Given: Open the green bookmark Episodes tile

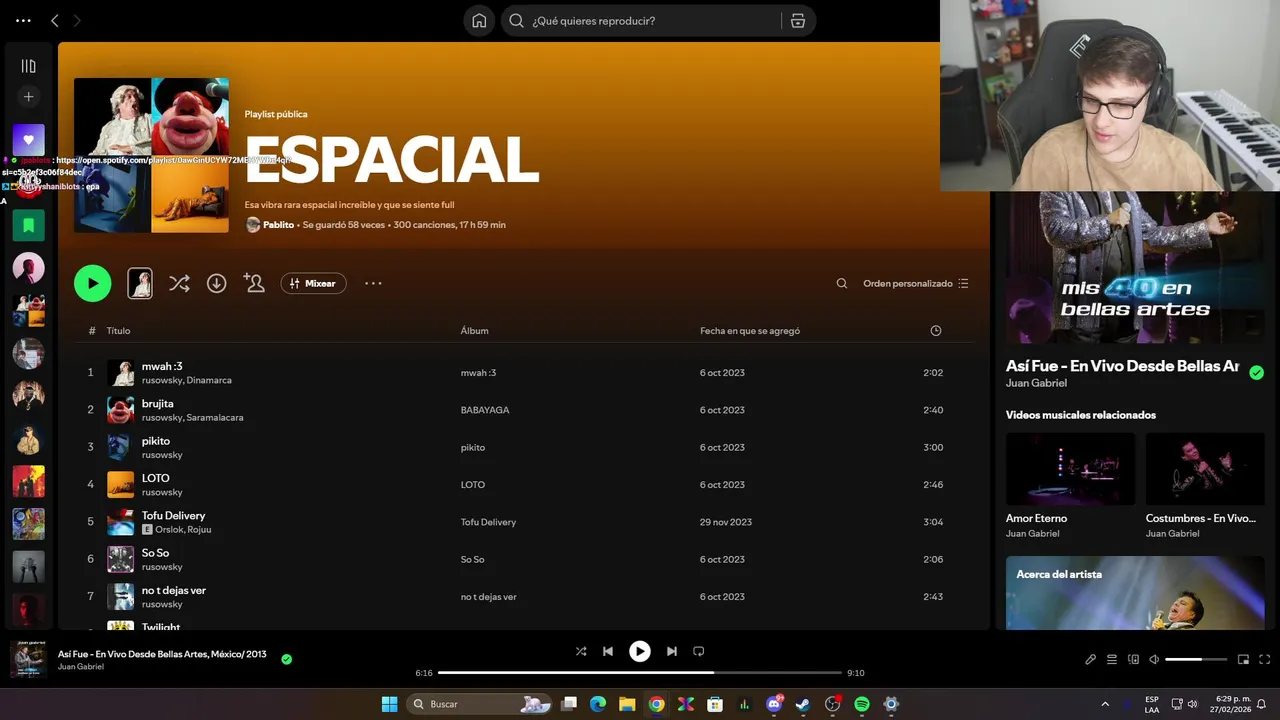Looking at the screenshot, I should point(28,226).
